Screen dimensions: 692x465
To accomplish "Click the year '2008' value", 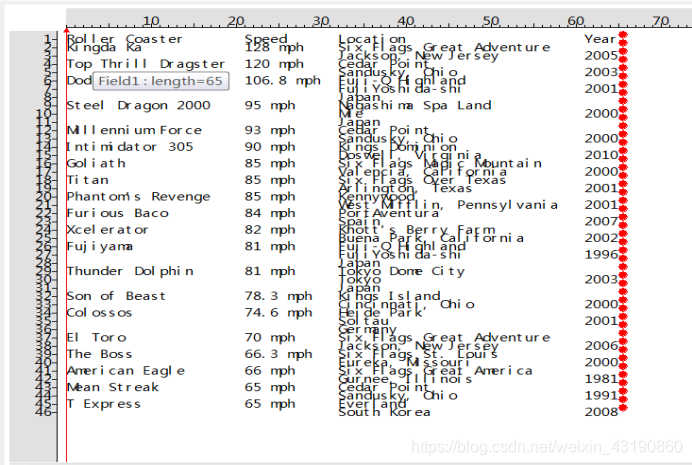I will 601,412.
